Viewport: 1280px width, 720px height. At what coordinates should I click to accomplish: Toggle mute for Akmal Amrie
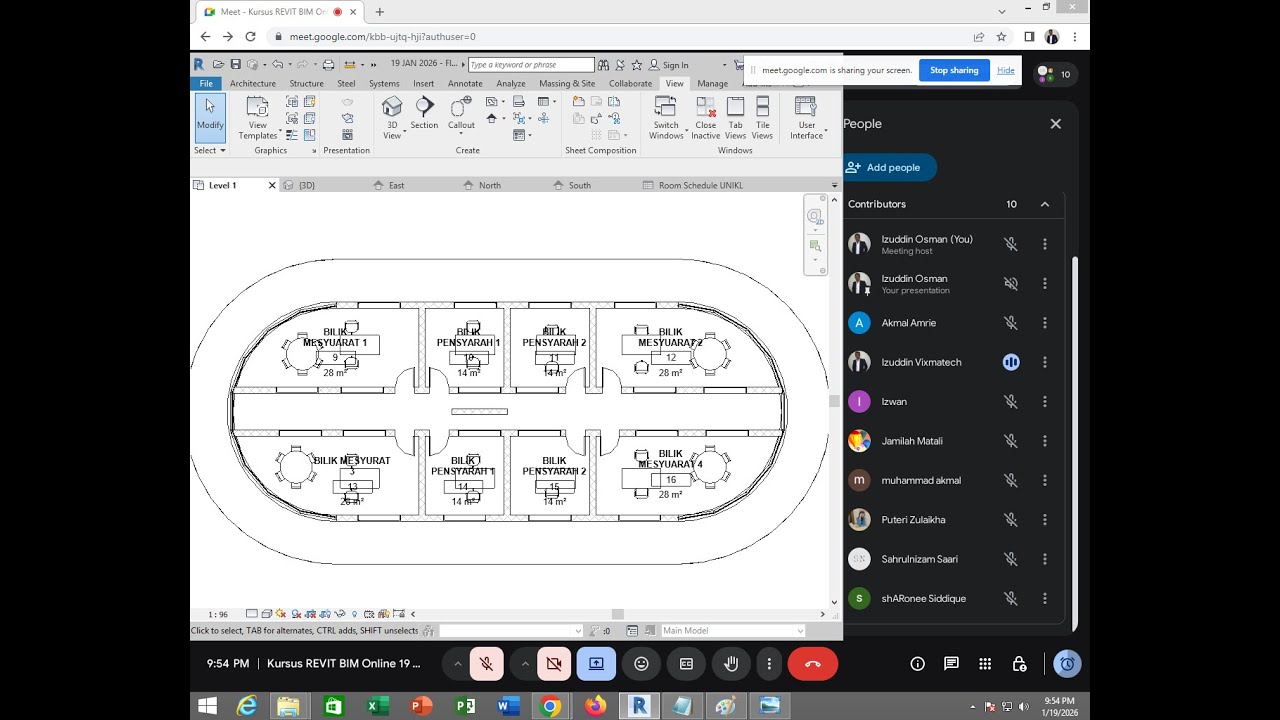click(x=1011, y=323)
